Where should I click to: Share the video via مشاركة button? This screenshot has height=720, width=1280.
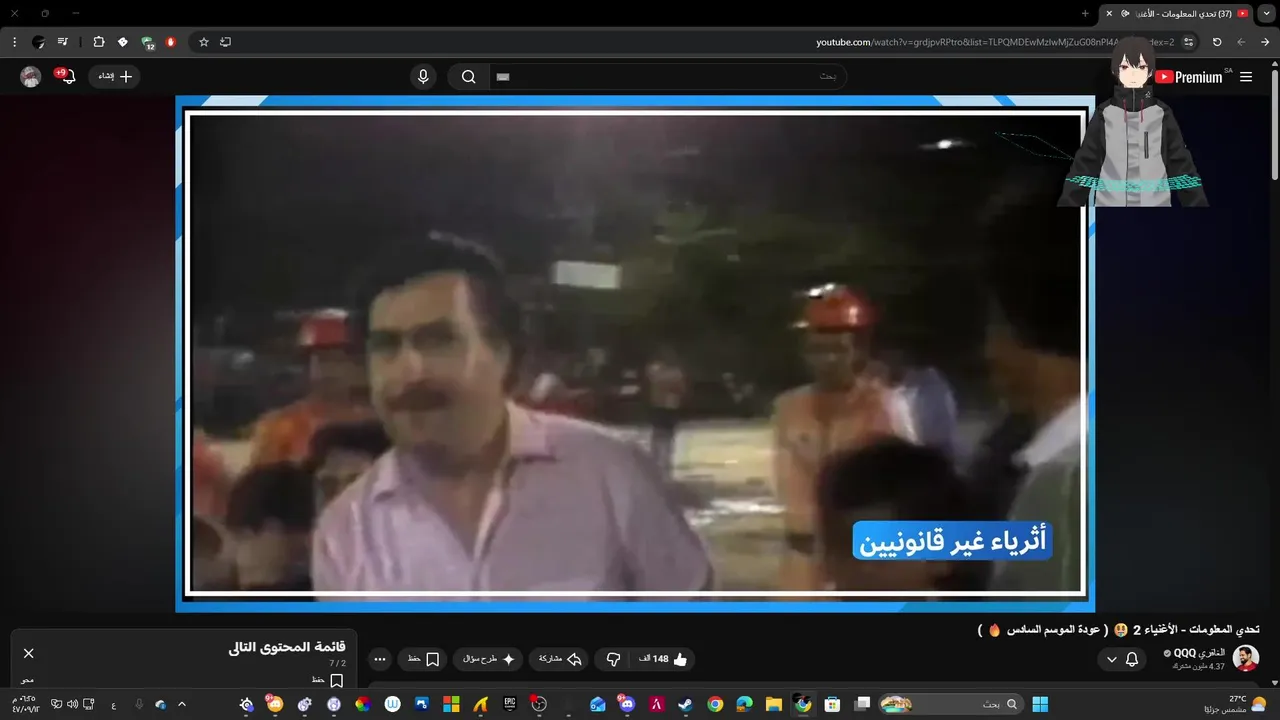(x=560, y=659)
